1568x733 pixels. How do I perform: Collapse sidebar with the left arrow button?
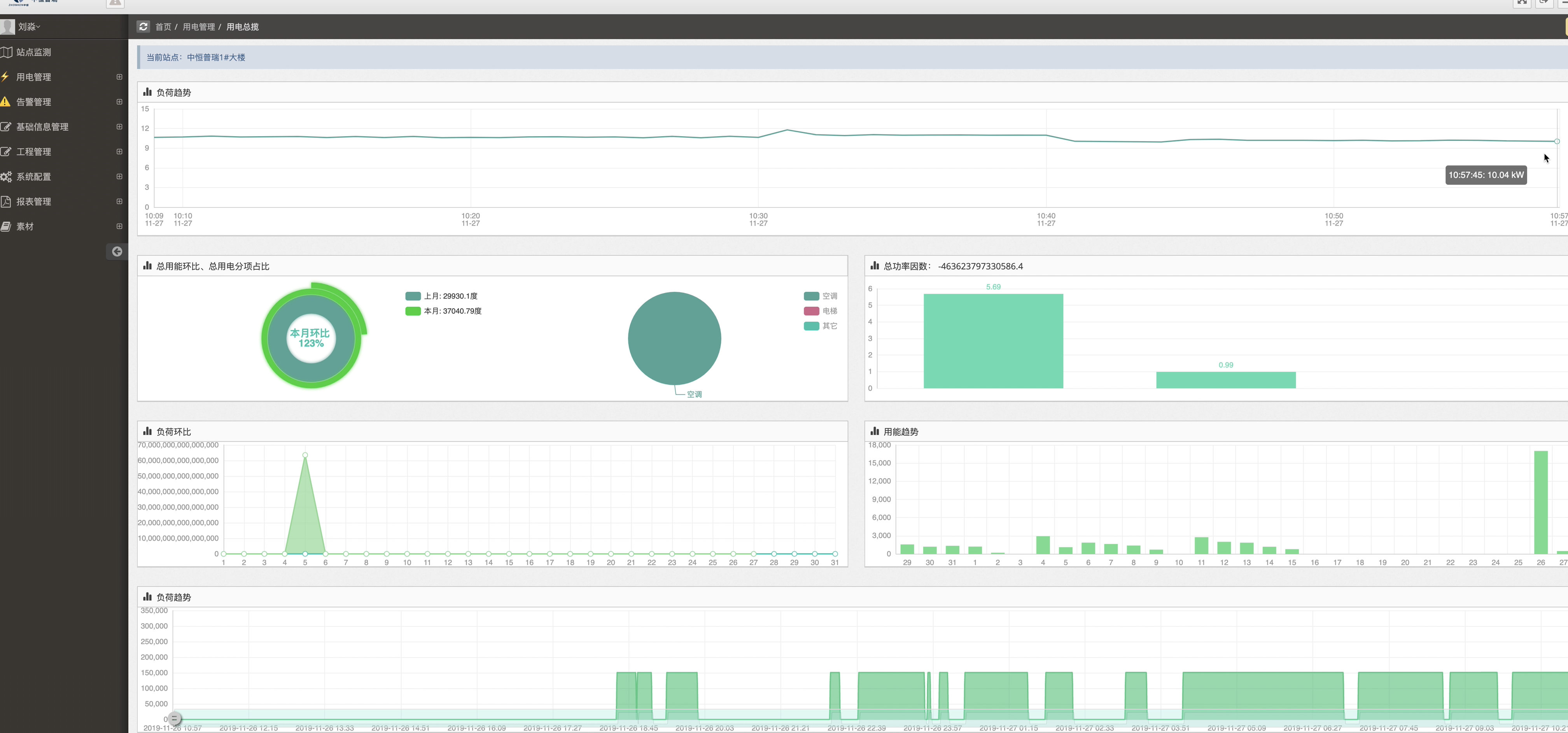[117, 251]
